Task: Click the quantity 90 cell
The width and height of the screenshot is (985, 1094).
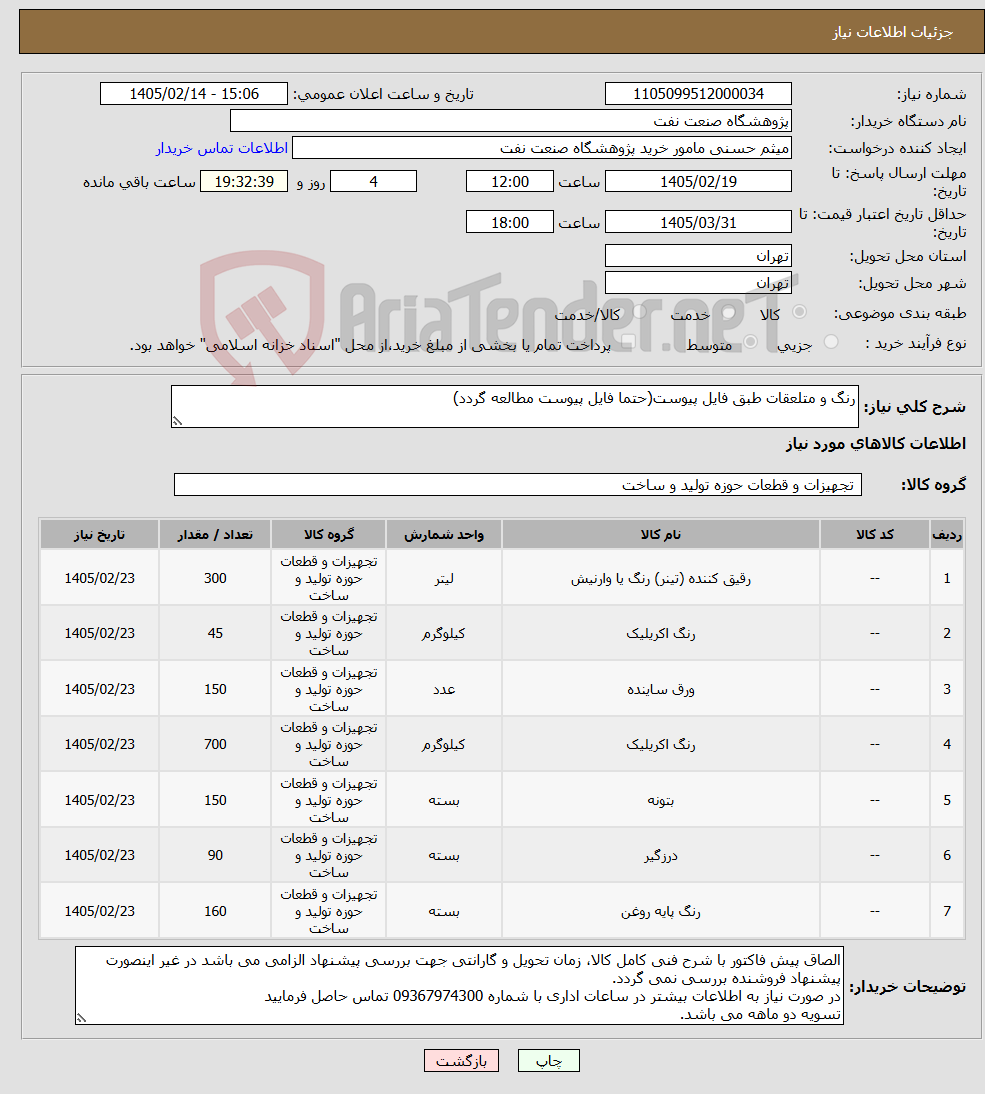Action: [215, 855]
